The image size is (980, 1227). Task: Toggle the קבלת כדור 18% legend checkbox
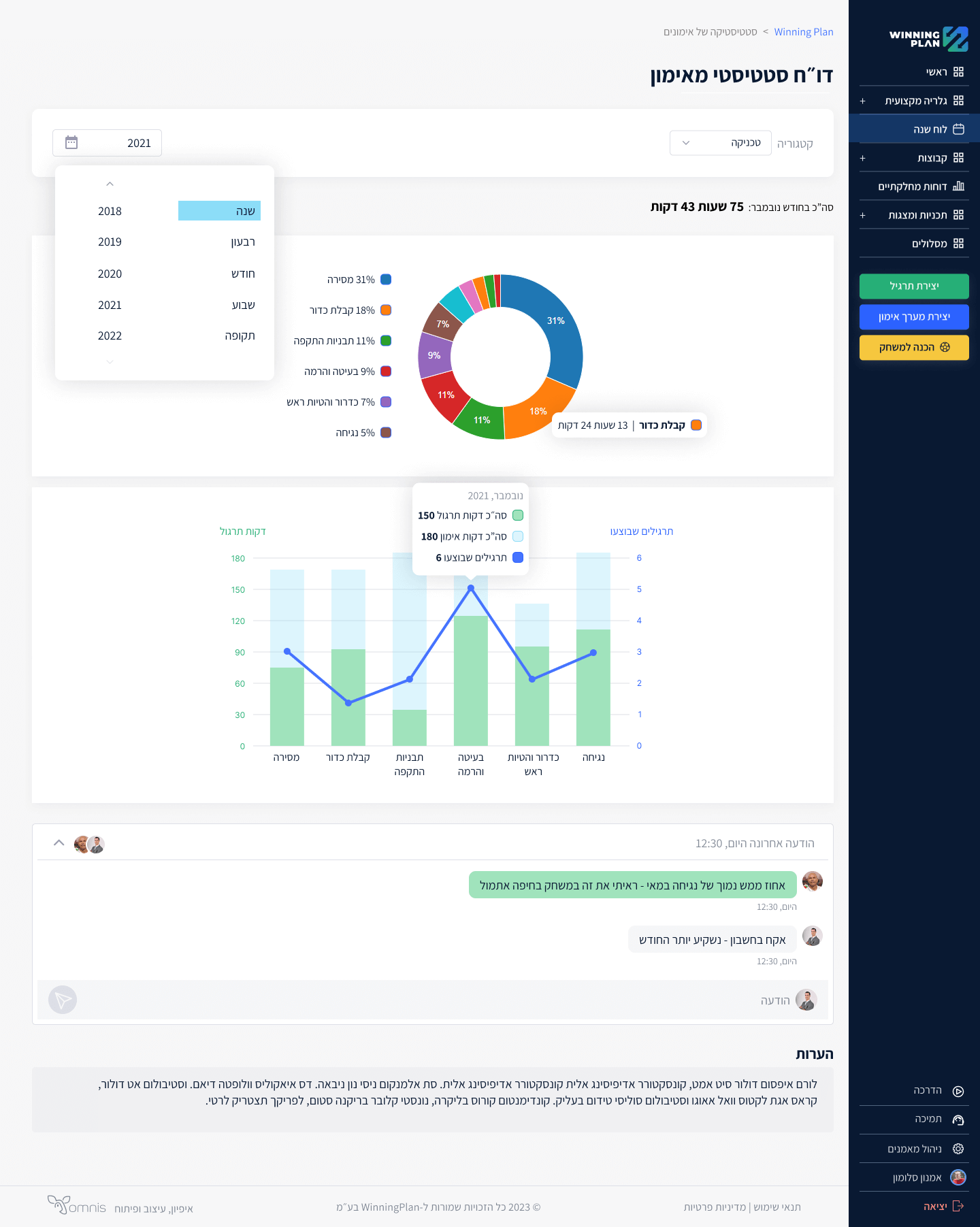(386, 310)
